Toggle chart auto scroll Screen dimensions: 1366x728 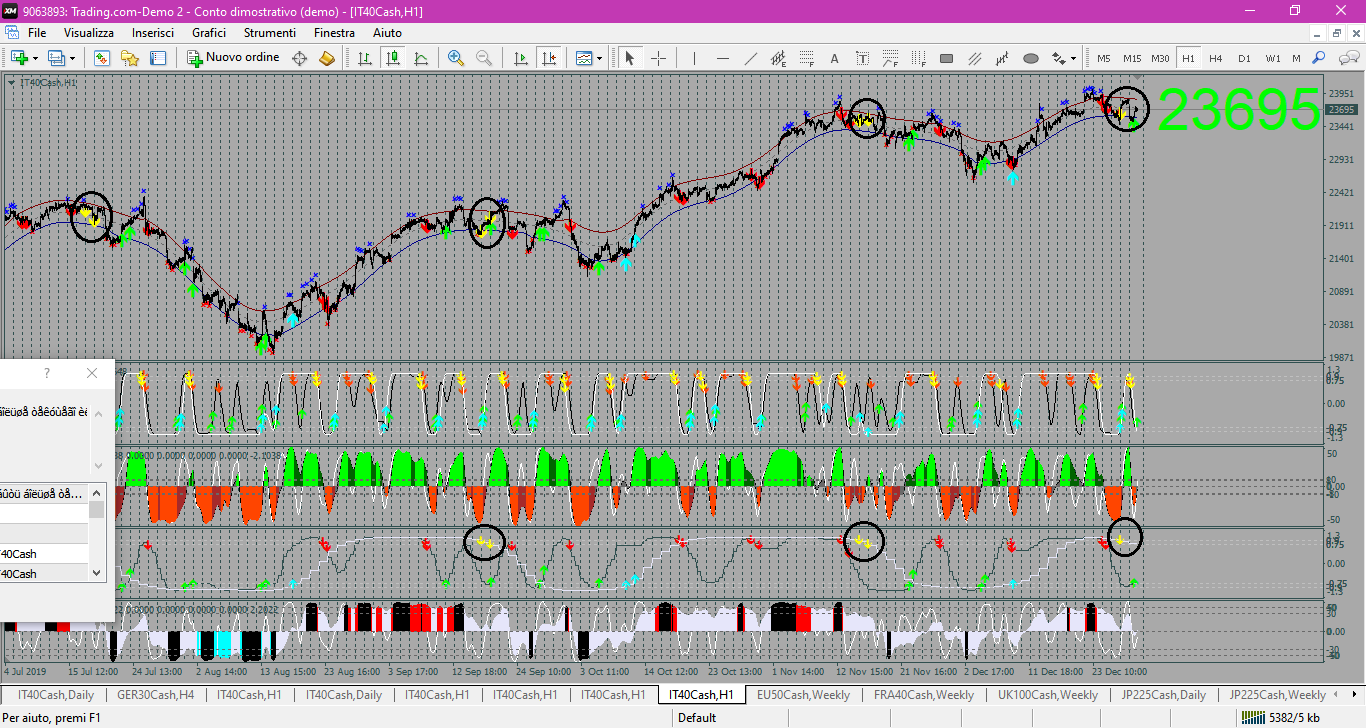click(520, 58)
